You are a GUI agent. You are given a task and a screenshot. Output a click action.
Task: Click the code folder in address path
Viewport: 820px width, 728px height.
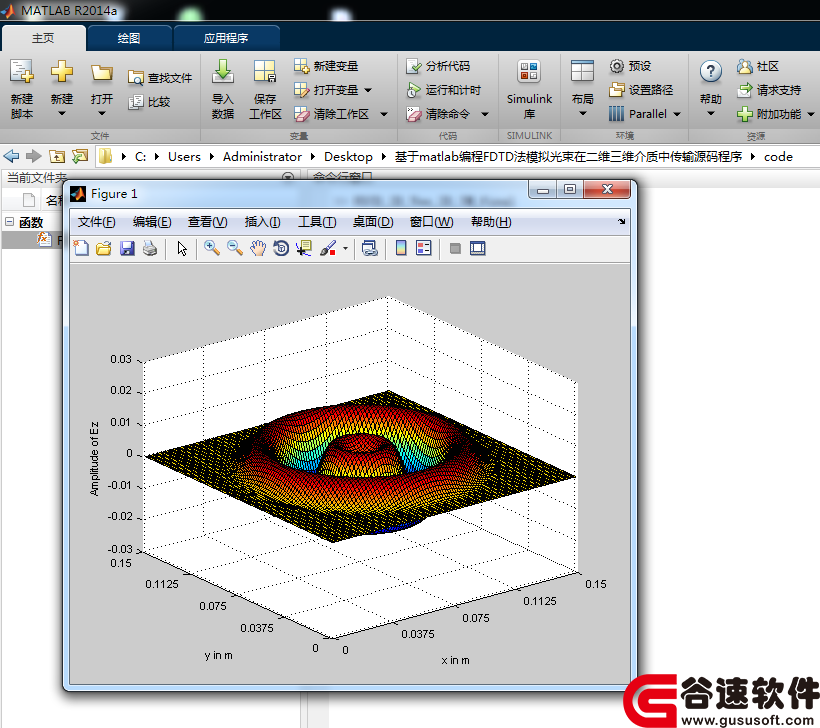coord(778,157)
